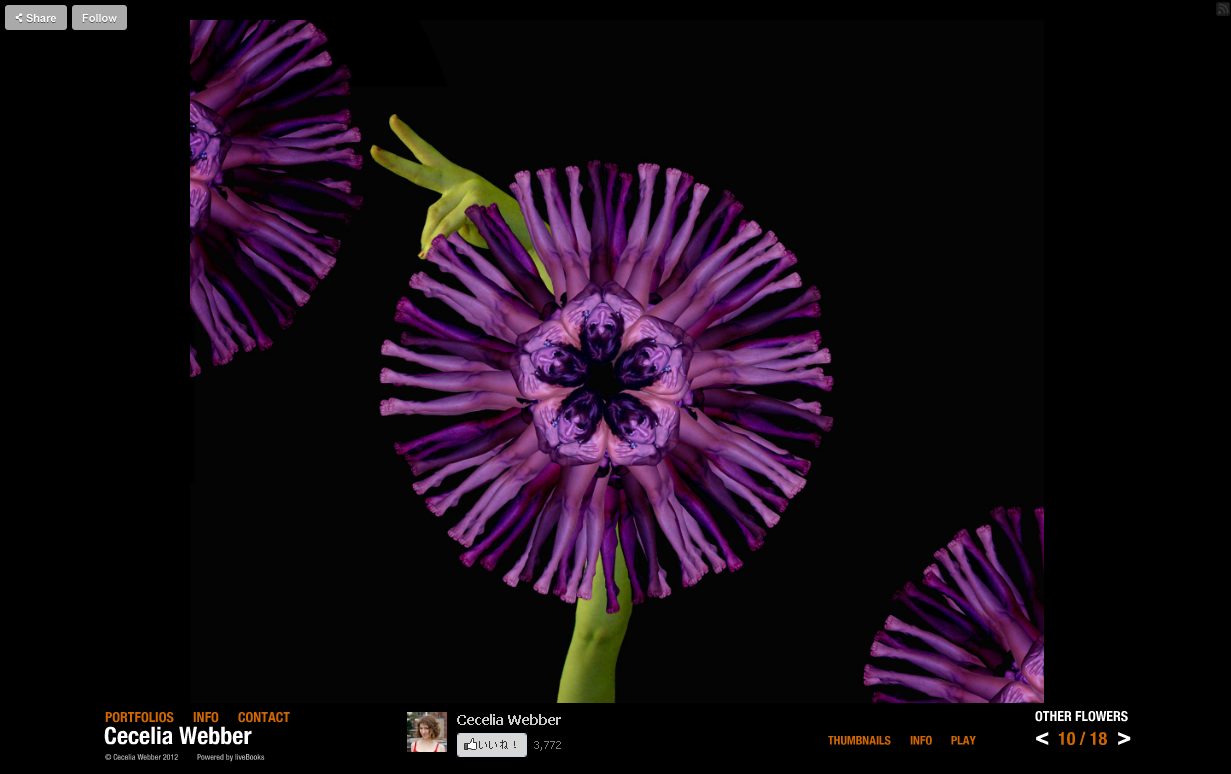Show THUMBNAILS view
This screenshot has height=774, width=1231.
click(859, 741)
